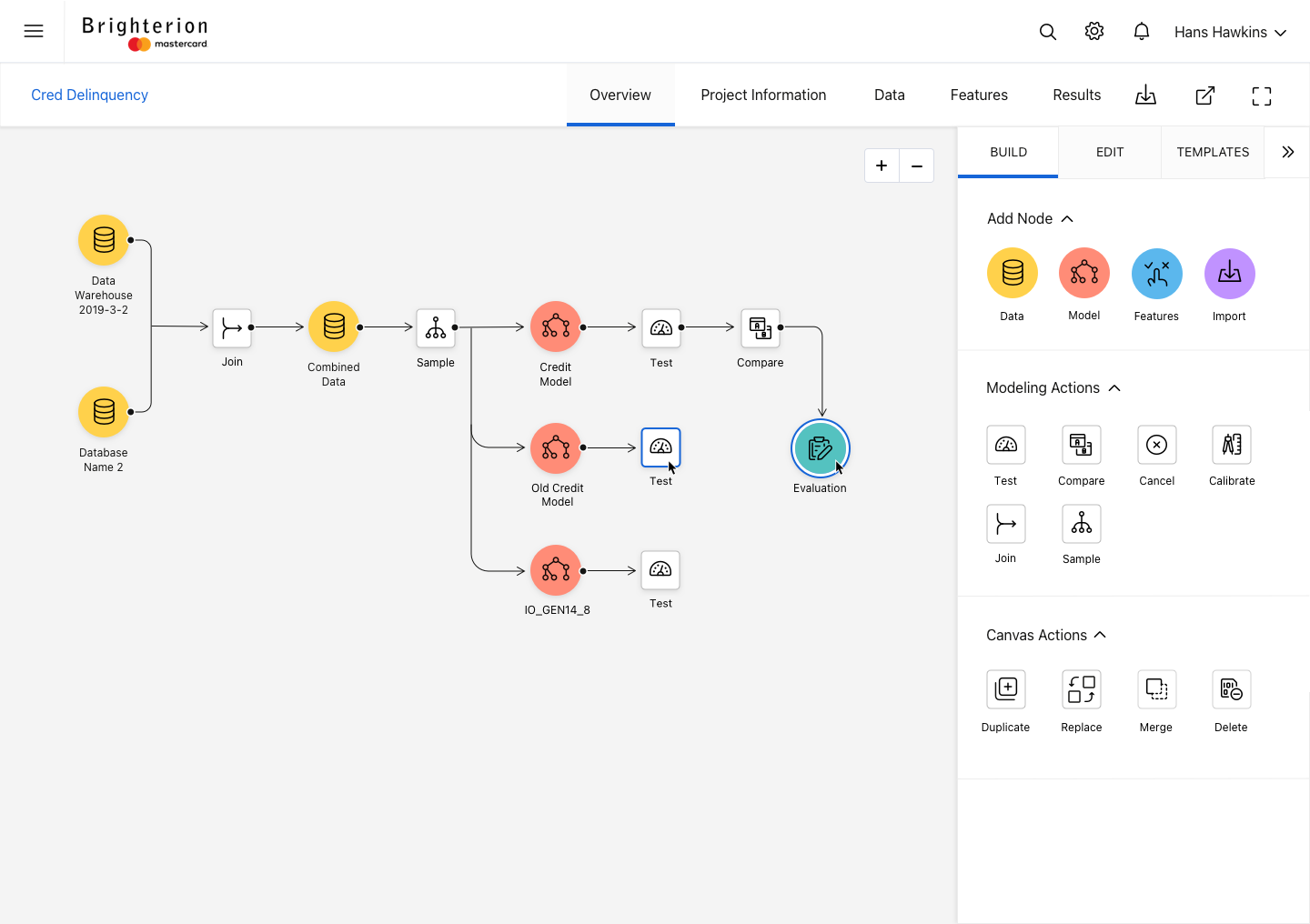Toggle fullscreen mode icon
The image size is (1310, 924).
tap(1262, 95)
